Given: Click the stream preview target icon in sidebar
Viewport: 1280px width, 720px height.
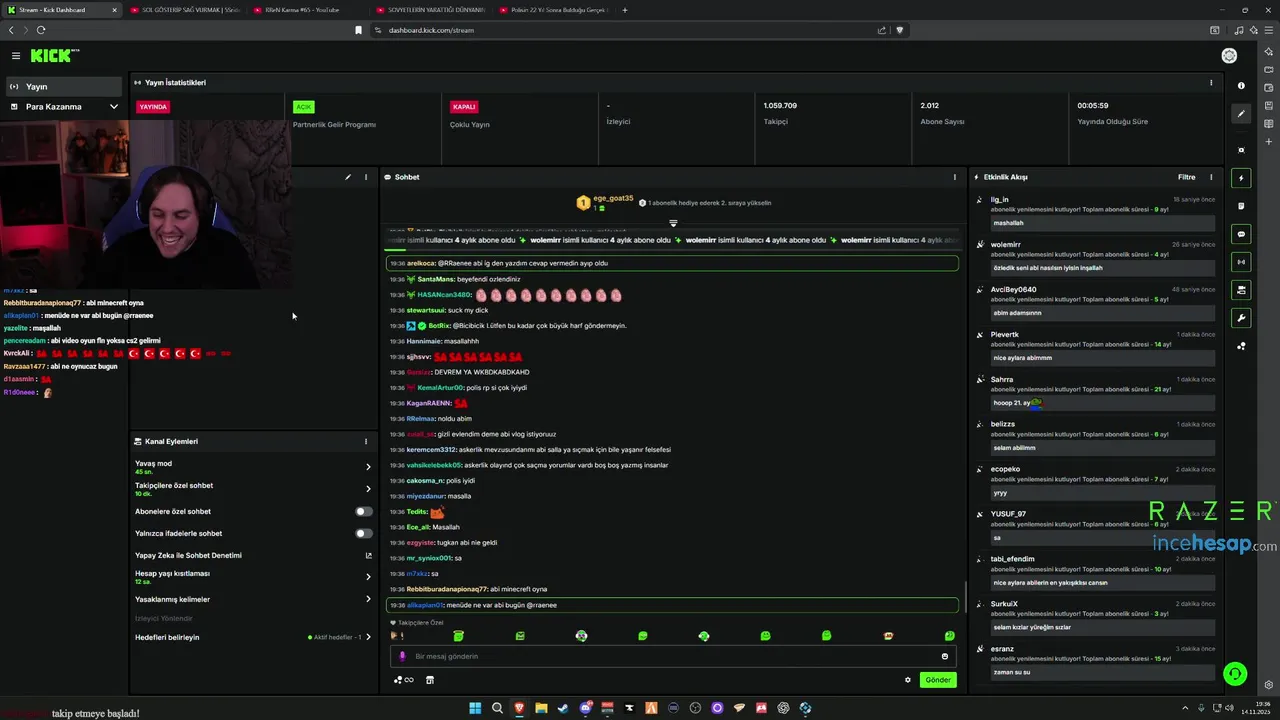Looking at the screenshot, I should pos(1241,150).
